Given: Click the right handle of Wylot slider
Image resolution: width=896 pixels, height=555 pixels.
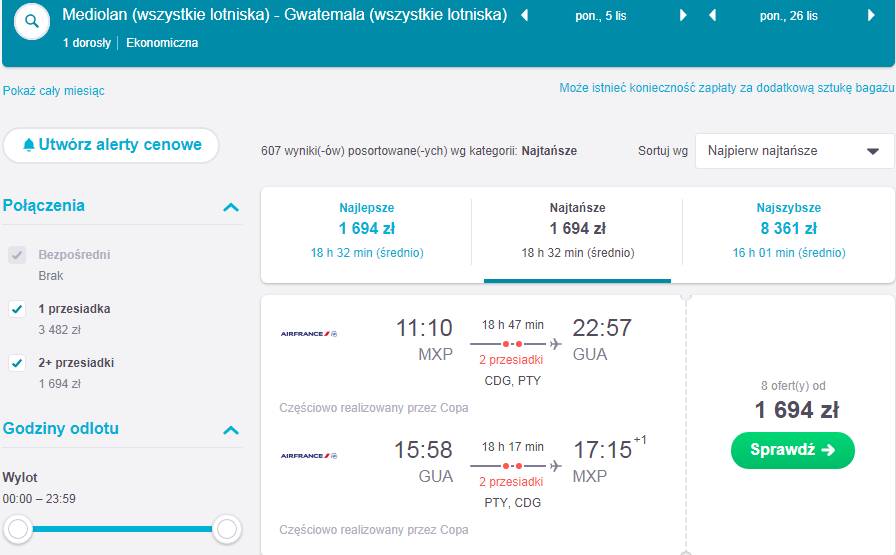Looking at the screenshot, I should [x=227, y=529].
